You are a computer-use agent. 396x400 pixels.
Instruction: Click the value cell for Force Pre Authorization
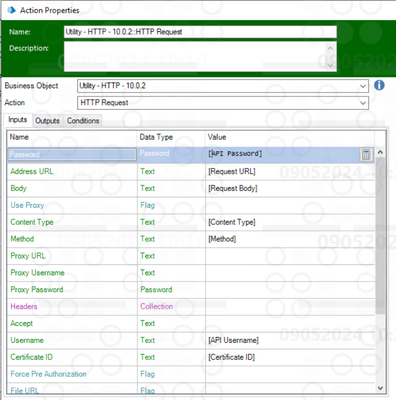click(290, 374)
